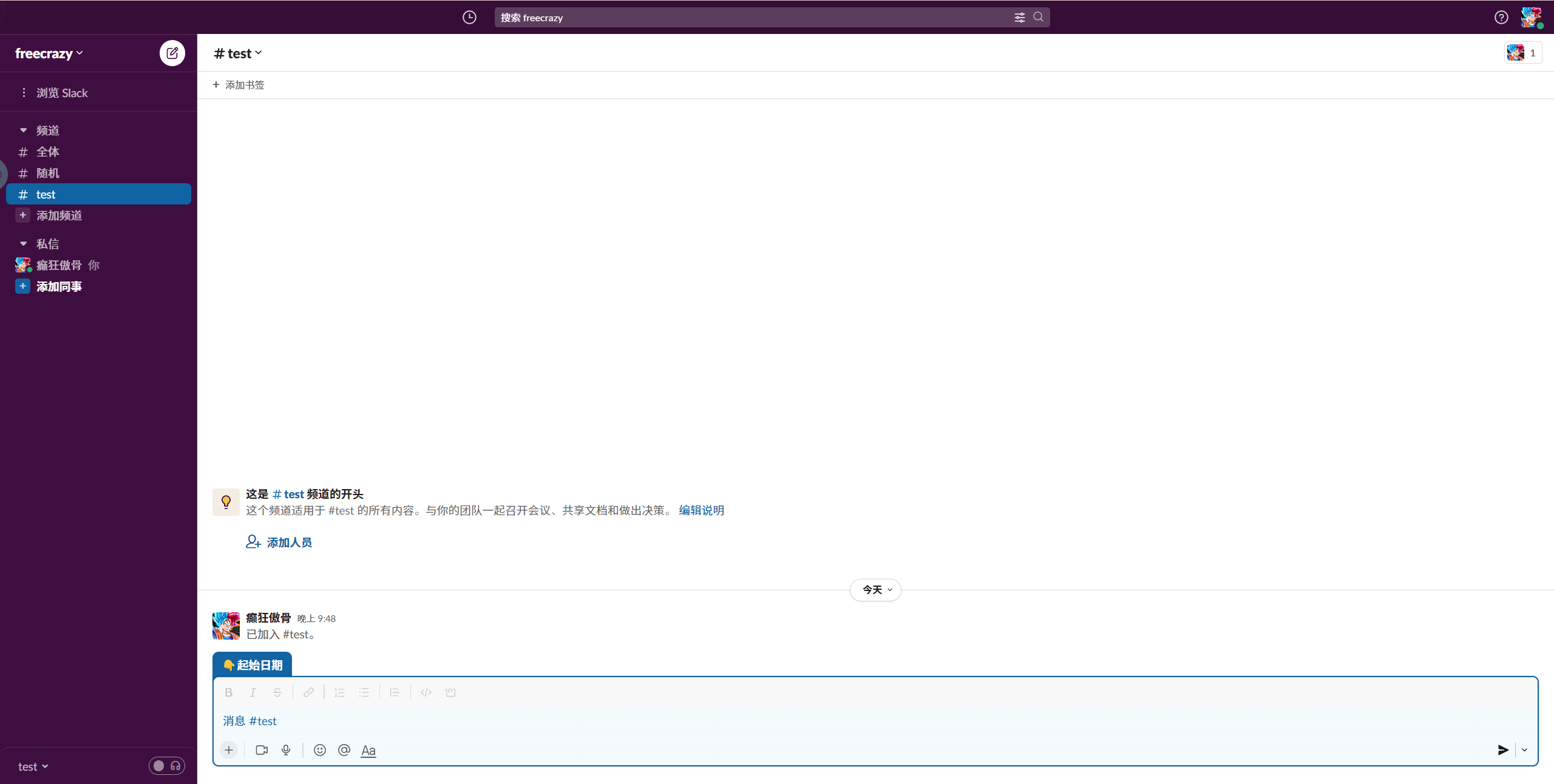This screenshot has height=784, width=1554.
Task: Click the compose new message icon
Action: click(x=172, y=53)
